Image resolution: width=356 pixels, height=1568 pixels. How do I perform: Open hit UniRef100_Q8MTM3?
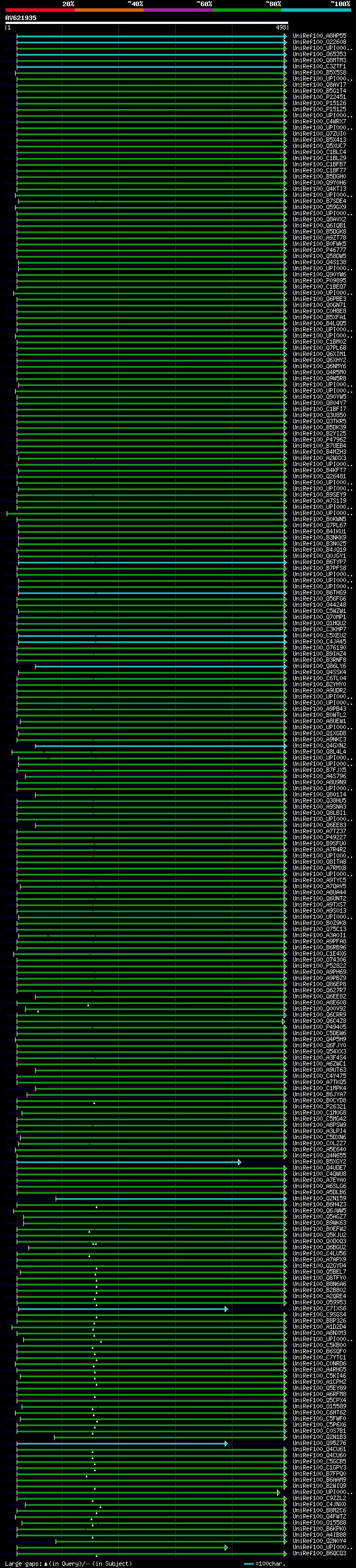tap(319, 60)
